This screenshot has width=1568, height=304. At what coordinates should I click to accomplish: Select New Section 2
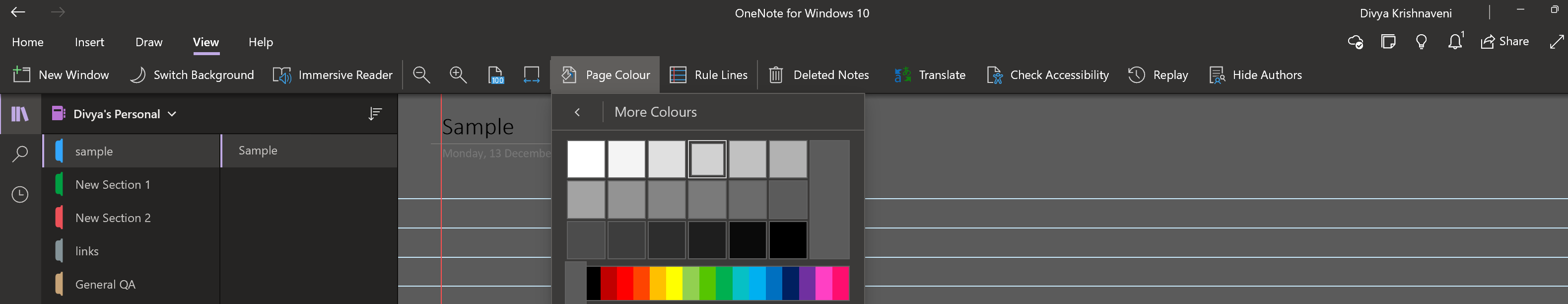tap(131, 218)
